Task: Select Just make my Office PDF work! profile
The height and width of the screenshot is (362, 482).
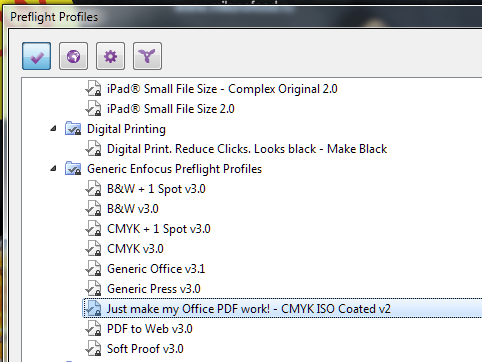Action: pos(248,309)
